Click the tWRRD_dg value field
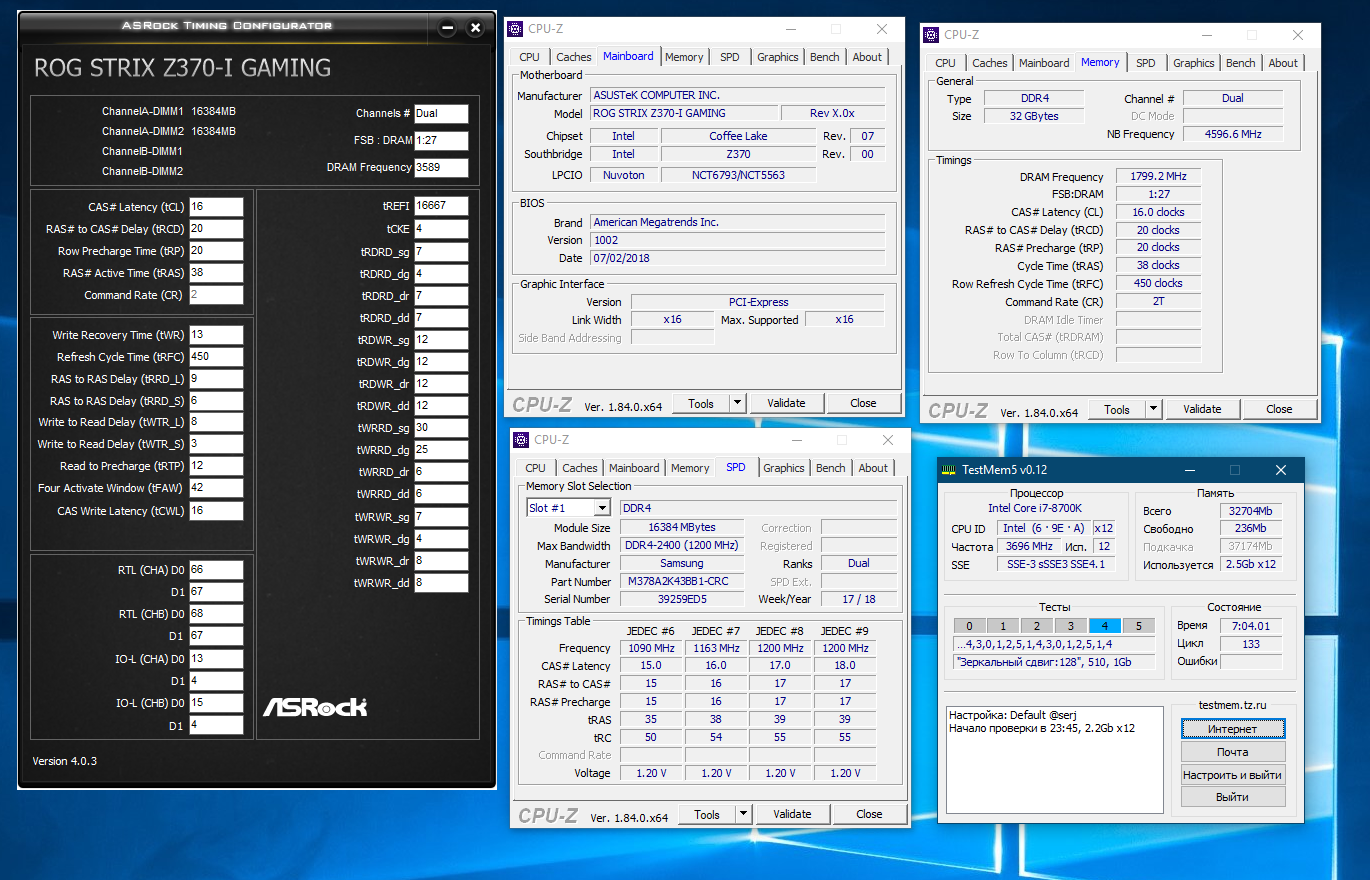 coord(441,450)
